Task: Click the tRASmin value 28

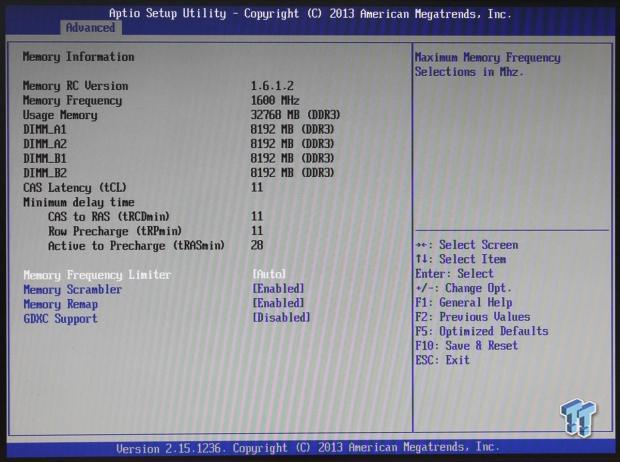Action: click(x=257, y=245)
